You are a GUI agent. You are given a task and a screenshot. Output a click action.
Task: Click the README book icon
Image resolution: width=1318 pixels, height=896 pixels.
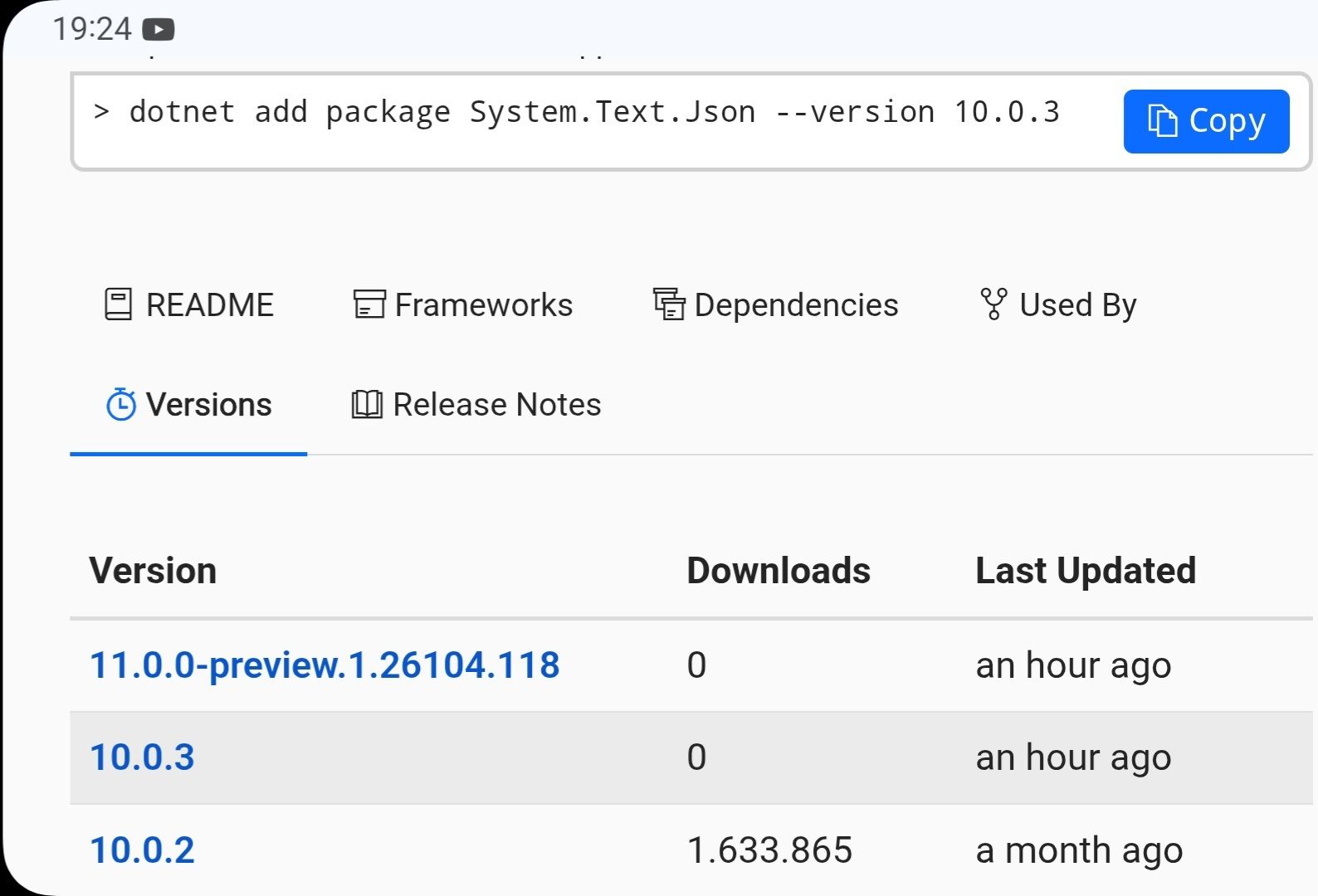(118, 304)
